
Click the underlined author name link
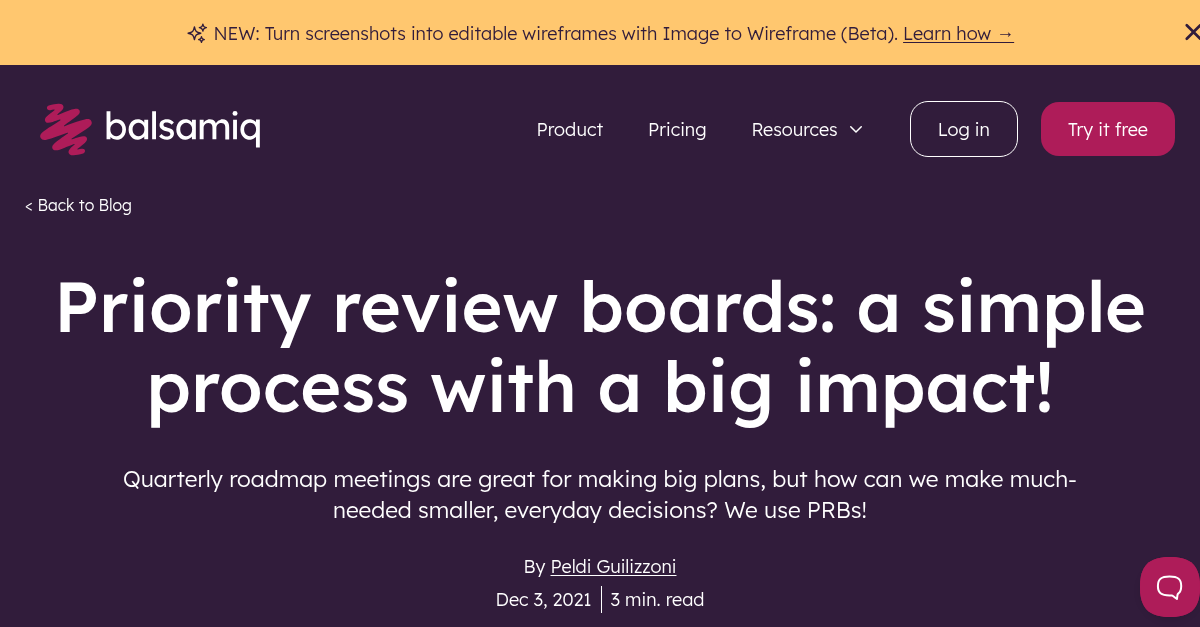613,566
